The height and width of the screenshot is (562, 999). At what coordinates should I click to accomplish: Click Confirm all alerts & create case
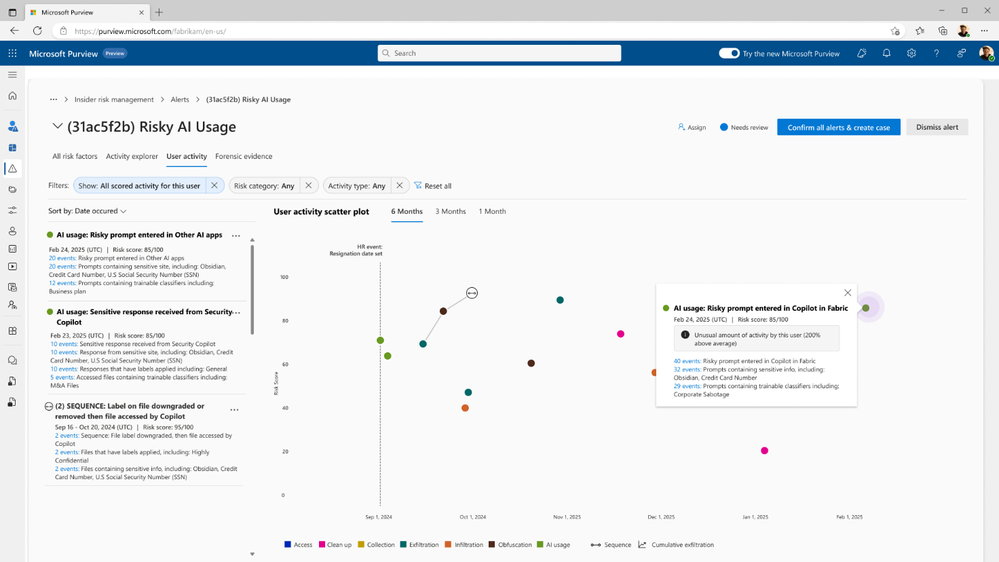[838, 127]
